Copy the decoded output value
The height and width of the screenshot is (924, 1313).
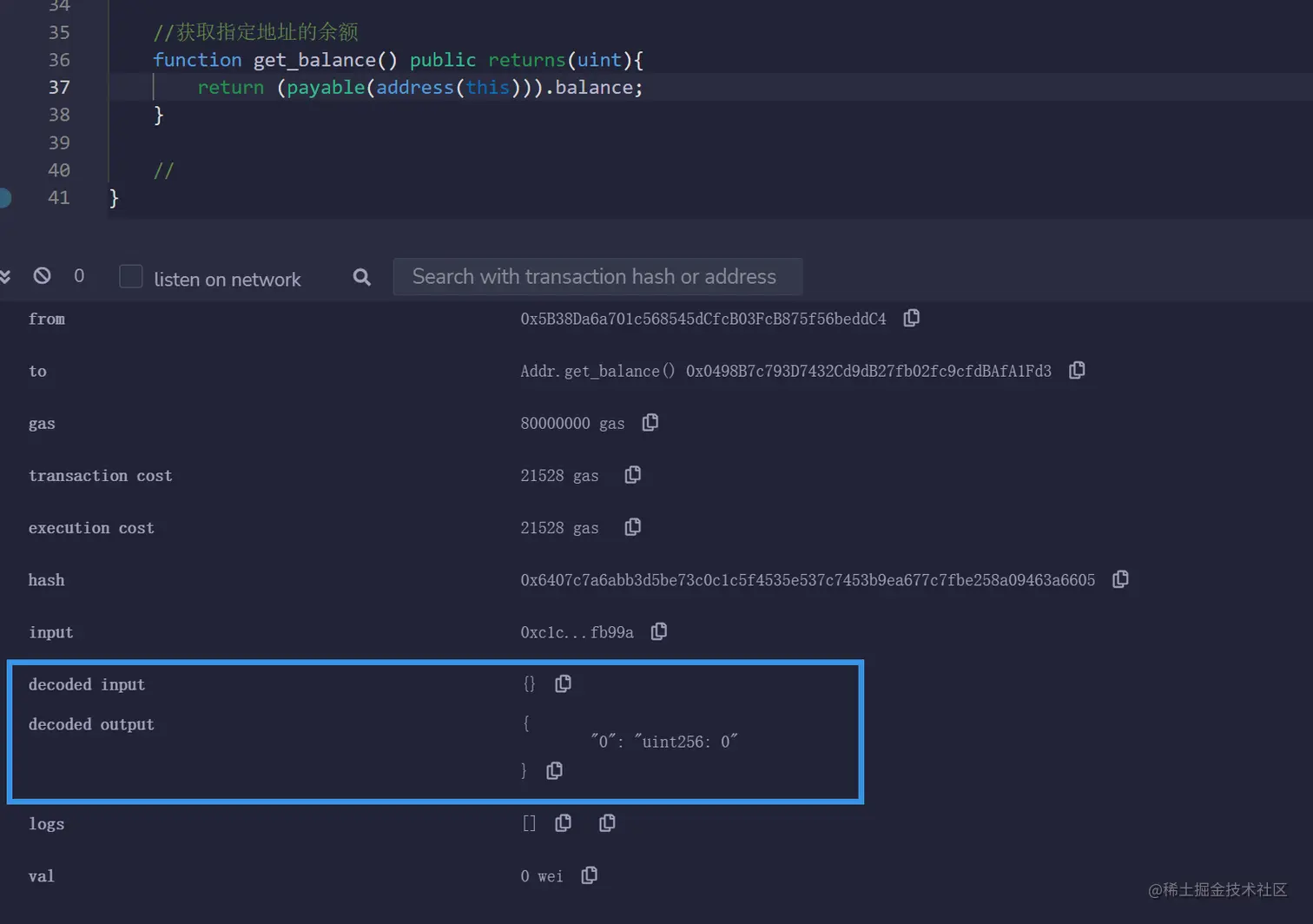pyautogui.click(x=554, y=770)
